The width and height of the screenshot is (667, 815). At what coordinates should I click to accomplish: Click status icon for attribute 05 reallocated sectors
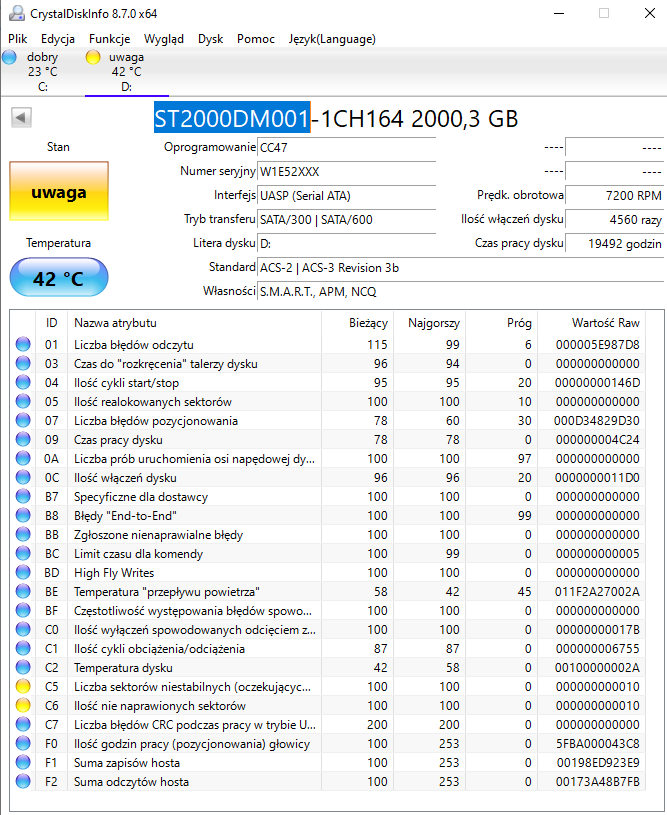click(23, 401)
